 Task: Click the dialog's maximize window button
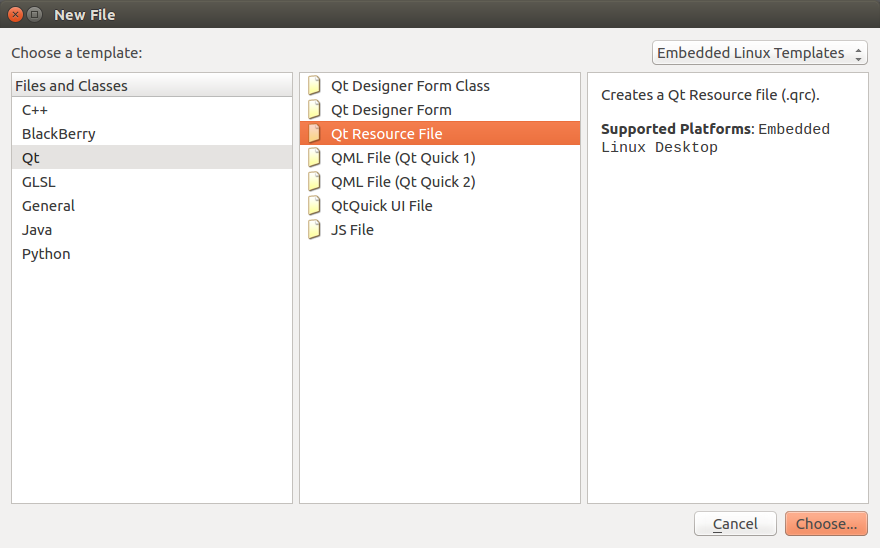coord(35,15)
